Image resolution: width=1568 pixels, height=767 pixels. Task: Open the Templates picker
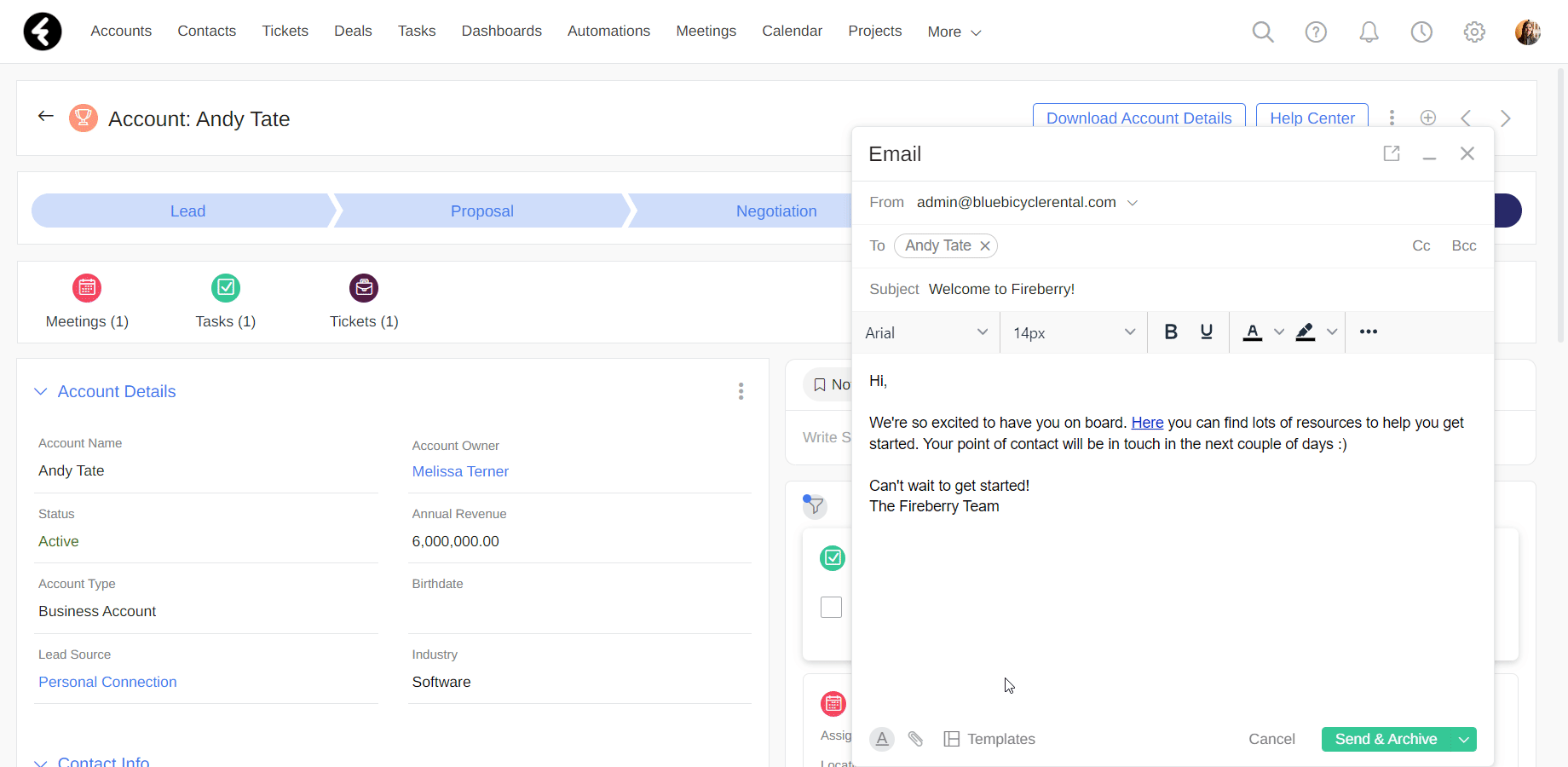(989, 739)
